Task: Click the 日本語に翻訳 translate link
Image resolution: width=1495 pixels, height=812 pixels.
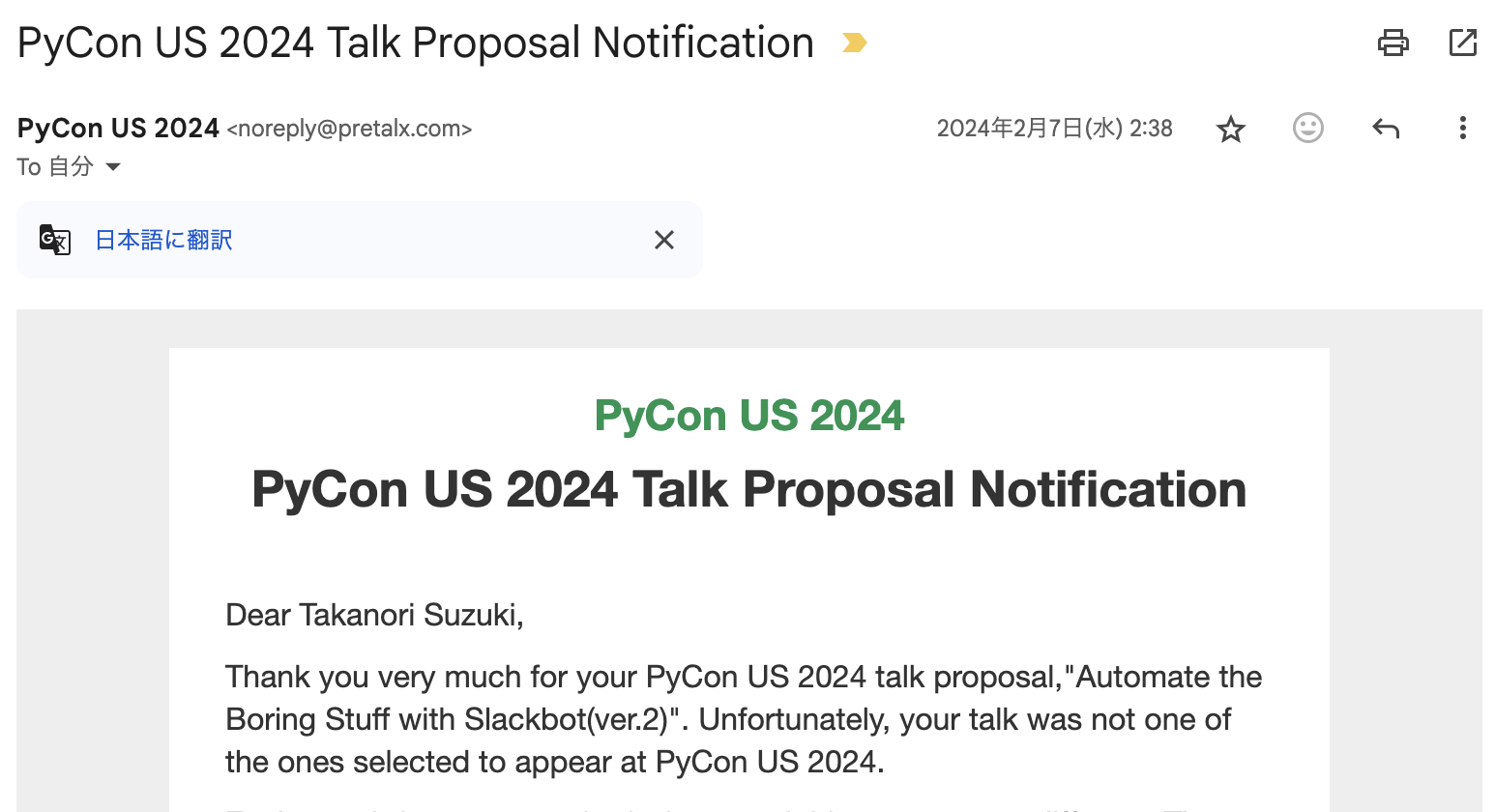Action: (x=163, y=240)
